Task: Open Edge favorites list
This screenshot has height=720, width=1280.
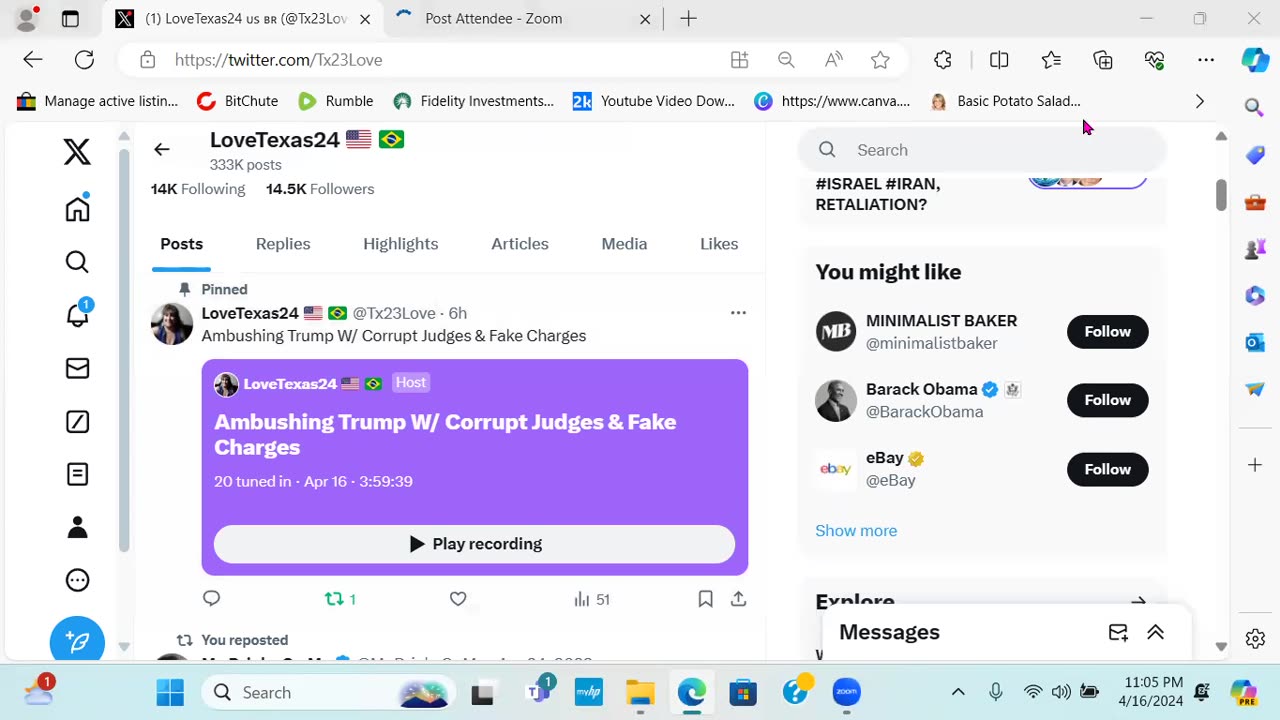Action: [1051, 60]
